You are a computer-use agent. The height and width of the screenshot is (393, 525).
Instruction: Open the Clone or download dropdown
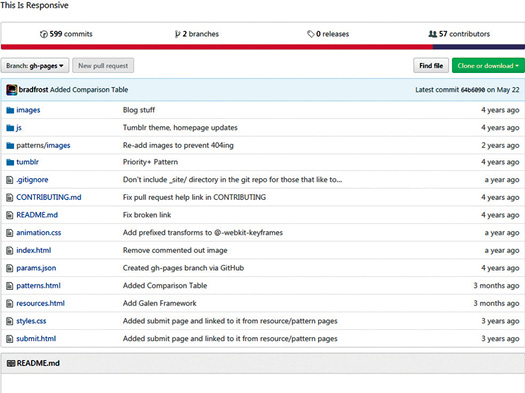(x=488, y=66)
